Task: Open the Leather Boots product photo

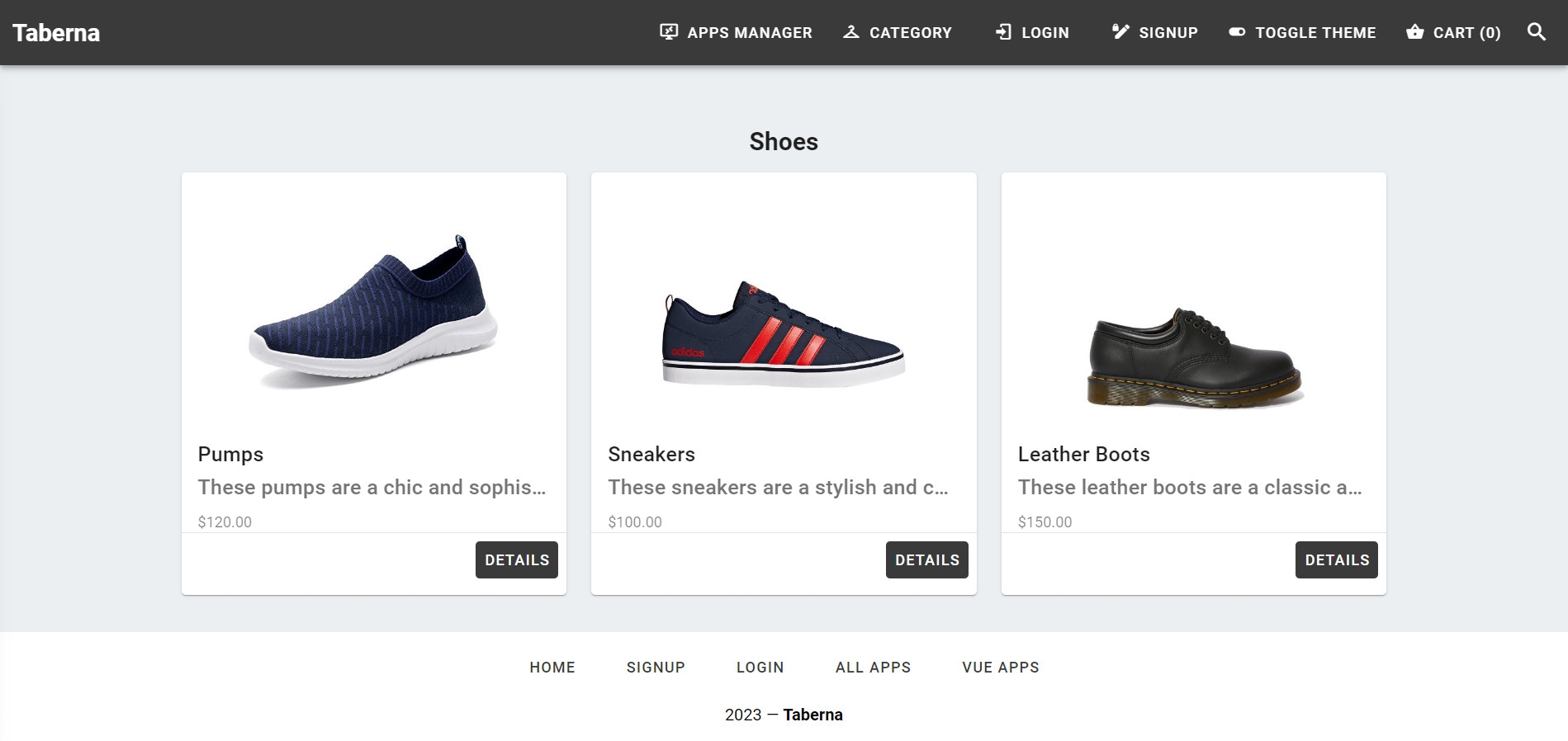Action: click(1194, 359)
